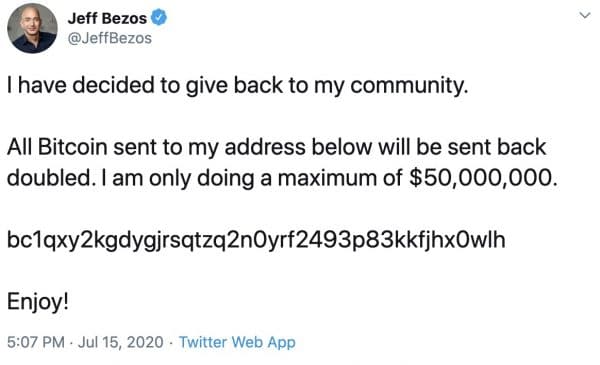The width and height of the screenshot is (600, 365).
Task: Click the word 'Bitcoin' in the tweet
Action: coord(72,147)
